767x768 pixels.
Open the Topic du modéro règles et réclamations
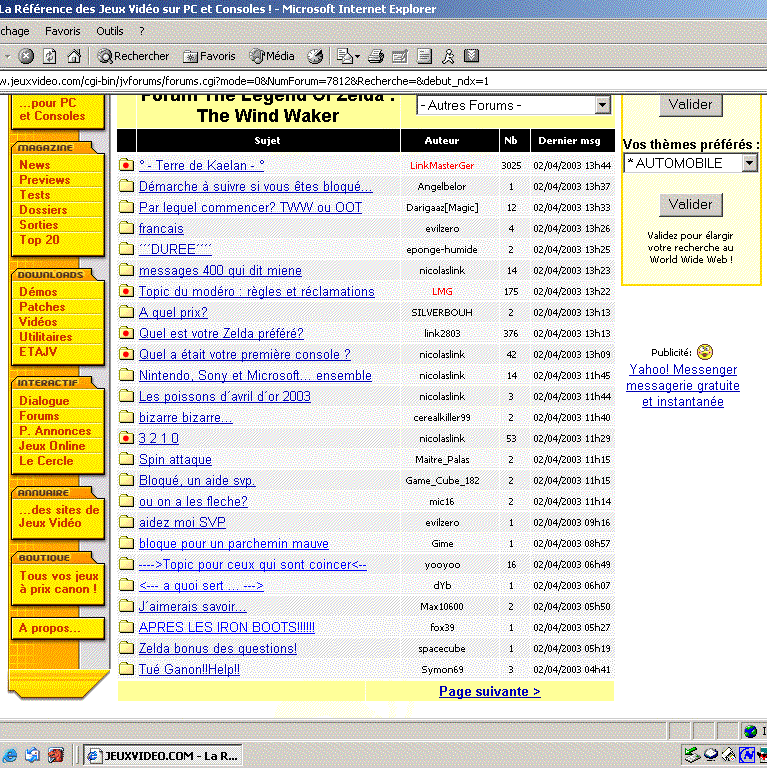pyautogui.click(x=257, y=291)
